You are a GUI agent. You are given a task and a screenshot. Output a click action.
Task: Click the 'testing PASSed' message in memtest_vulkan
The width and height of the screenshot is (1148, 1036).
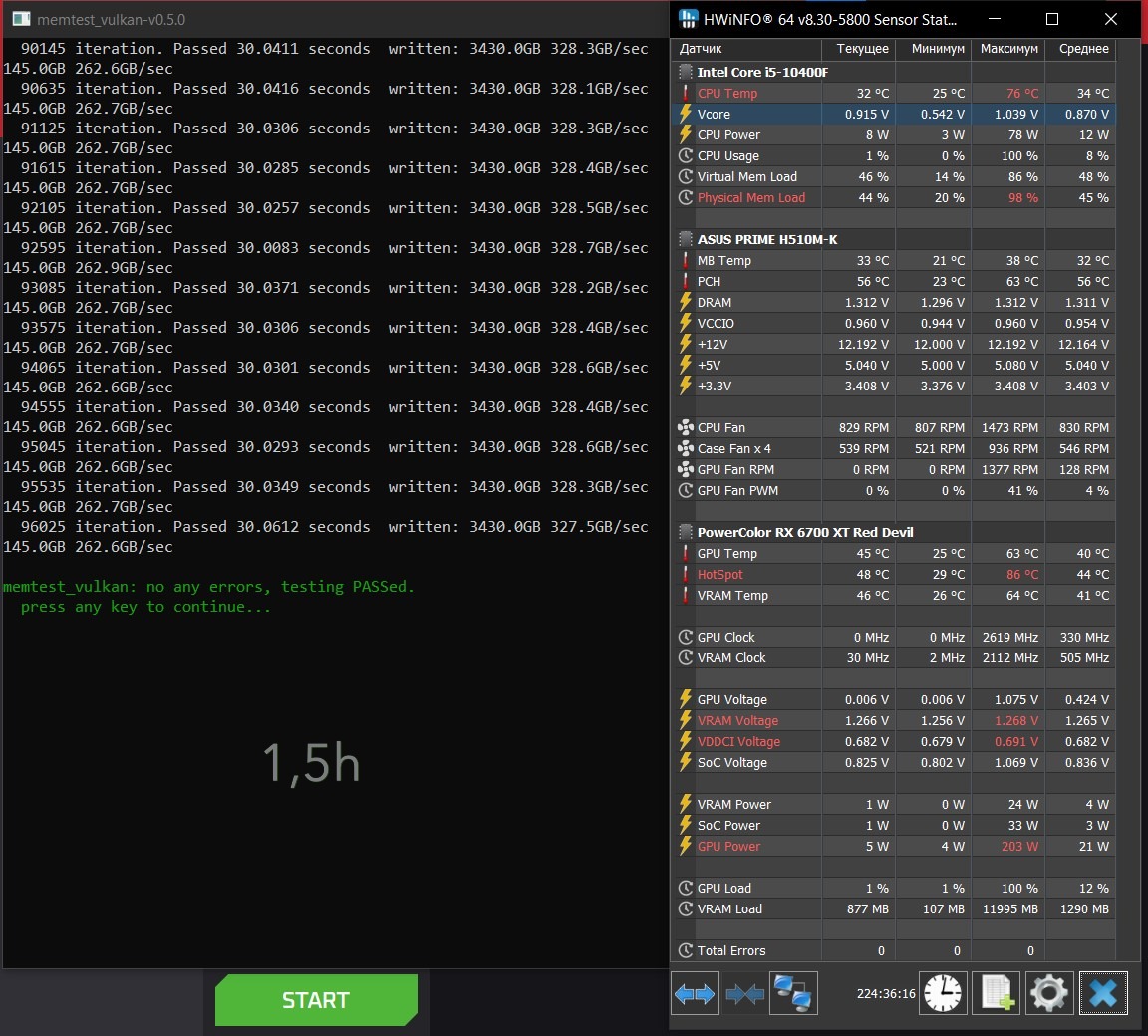pos(348,586)
